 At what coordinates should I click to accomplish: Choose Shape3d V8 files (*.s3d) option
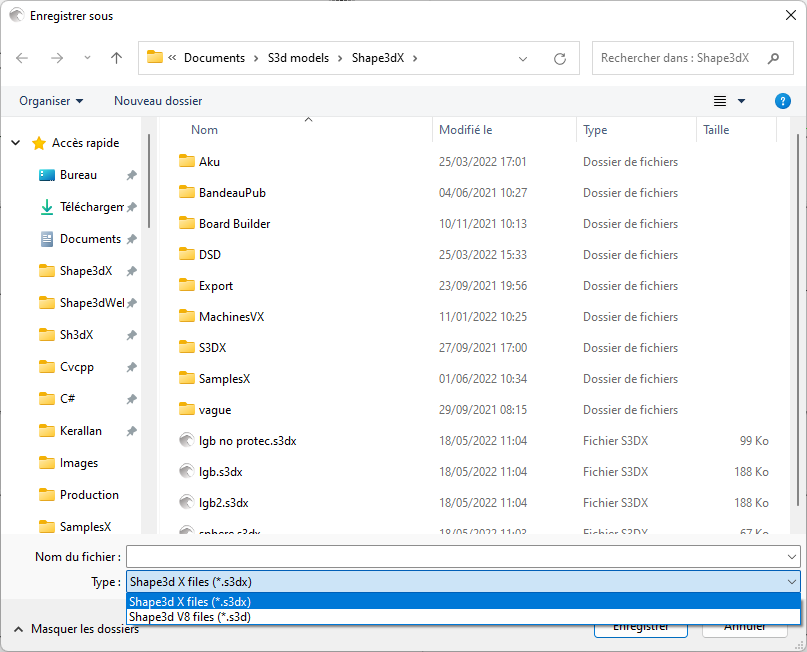190,617
